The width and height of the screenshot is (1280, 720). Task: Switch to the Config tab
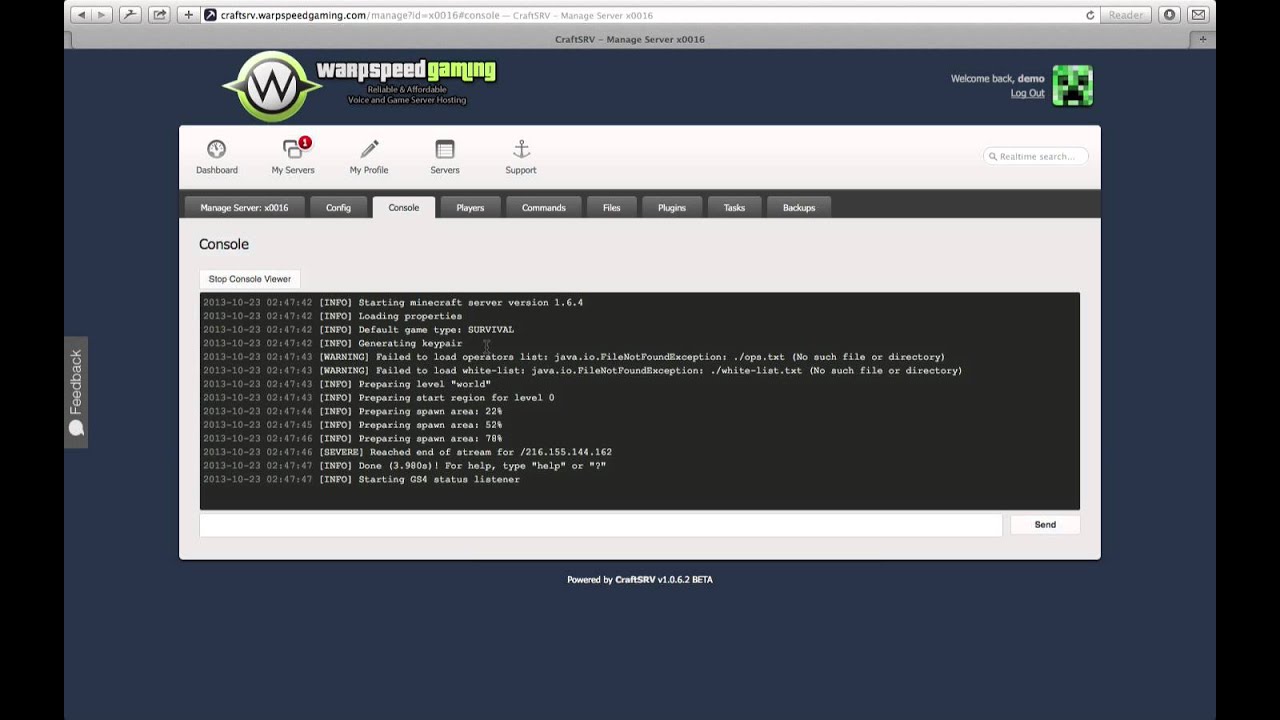click(338, 208)
